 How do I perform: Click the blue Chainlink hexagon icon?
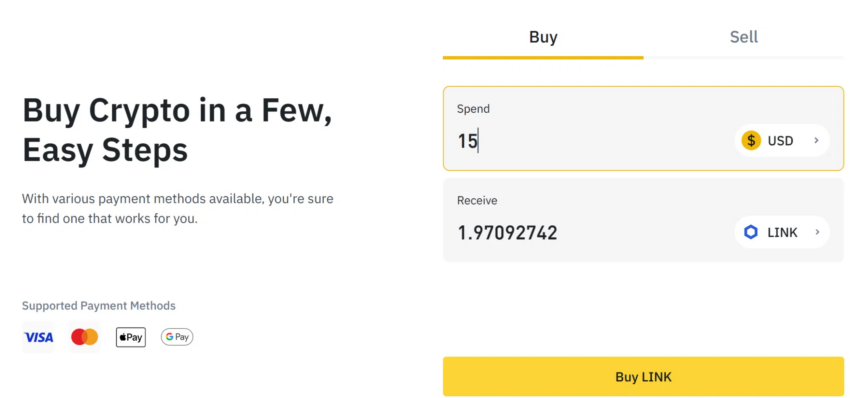pyautogui.click(x=751, y=233)
